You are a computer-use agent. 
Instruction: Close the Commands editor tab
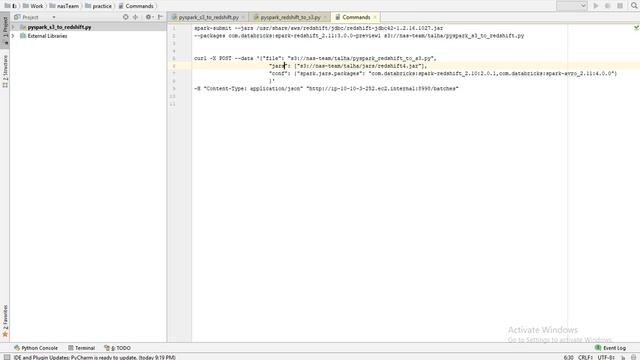(x=375, y=17)
